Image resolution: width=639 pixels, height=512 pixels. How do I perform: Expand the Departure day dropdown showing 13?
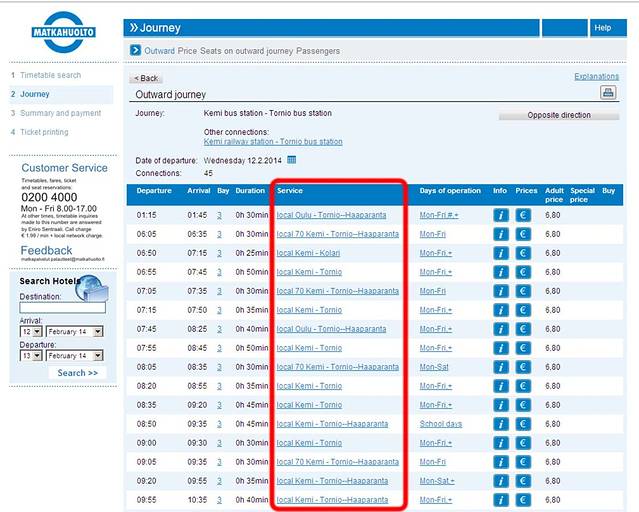pyautogui.click(x=30, y=355)
